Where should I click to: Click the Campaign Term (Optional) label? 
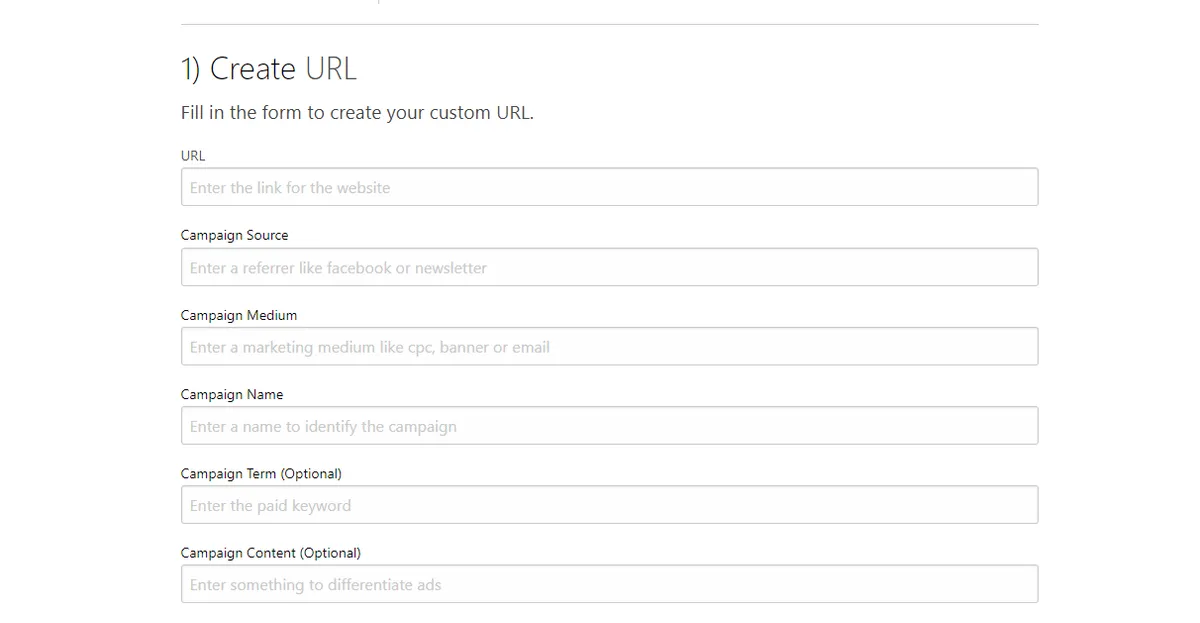click(x=260, y=473)
